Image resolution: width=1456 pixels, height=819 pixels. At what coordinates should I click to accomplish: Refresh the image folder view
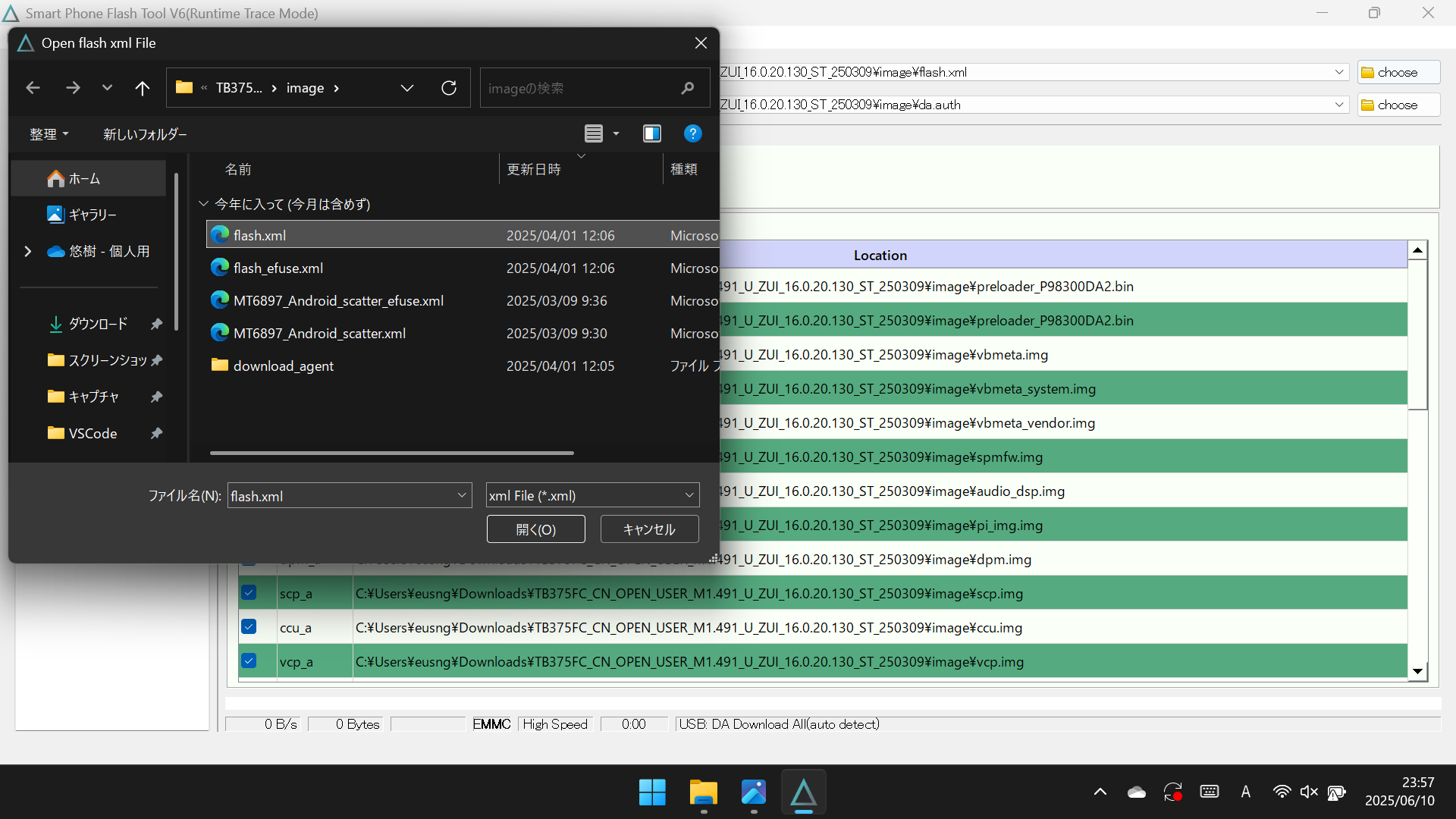point(449,87)
